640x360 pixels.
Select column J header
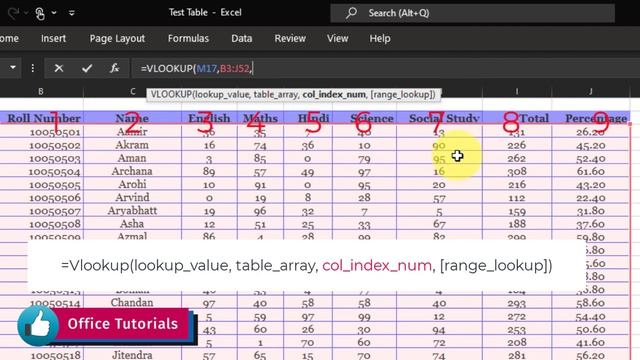click(591, 91)
